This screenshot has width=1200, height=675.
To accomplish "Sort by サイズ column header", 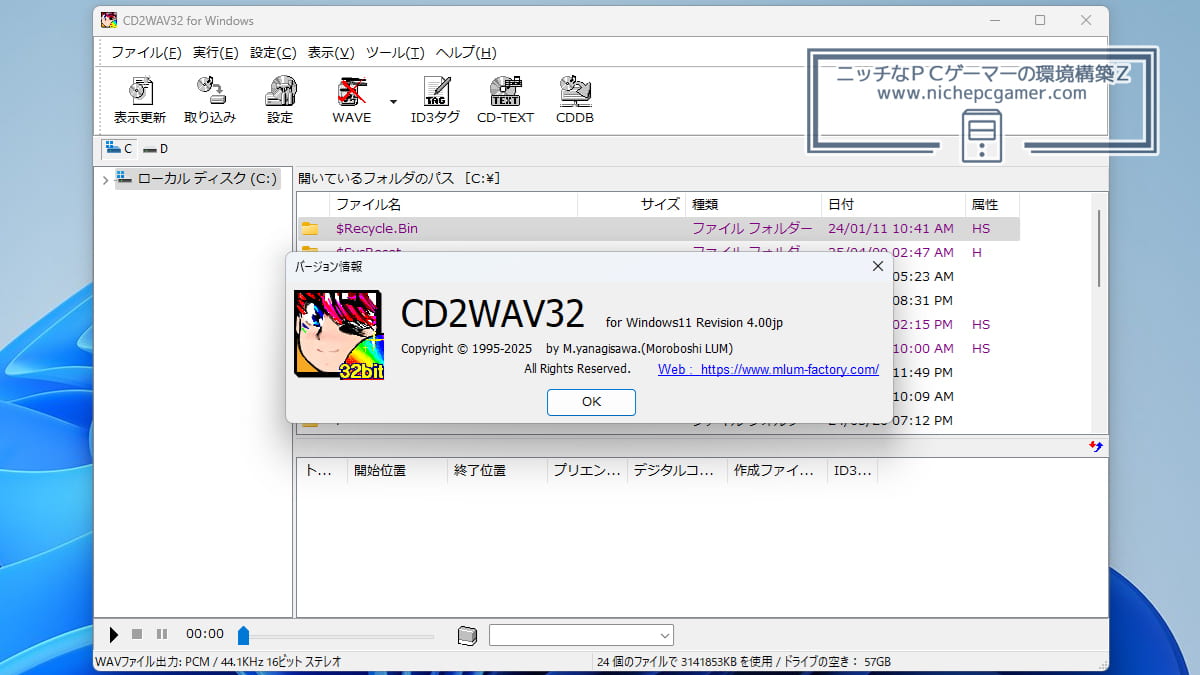I will (632, 204).
